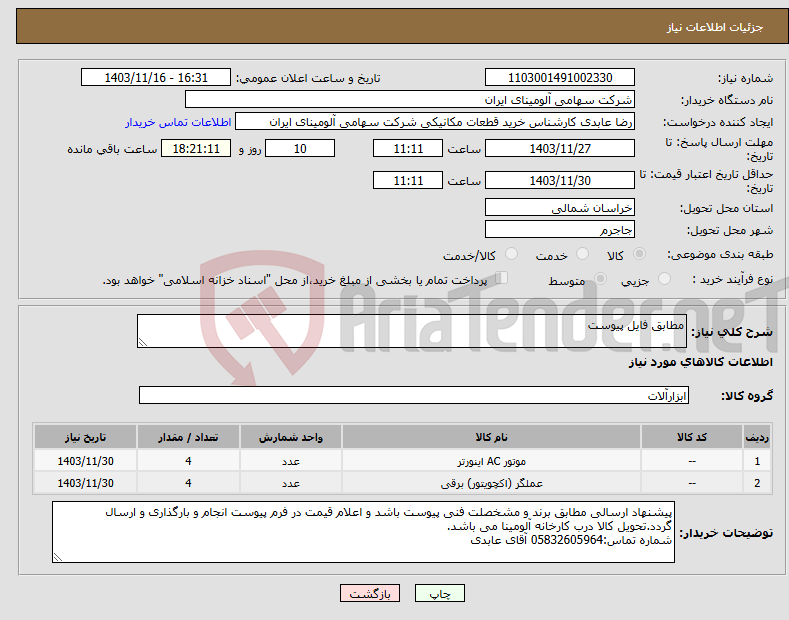Click the شرح کلی نیاز text area
789x620 pixels.
point(412,331)
